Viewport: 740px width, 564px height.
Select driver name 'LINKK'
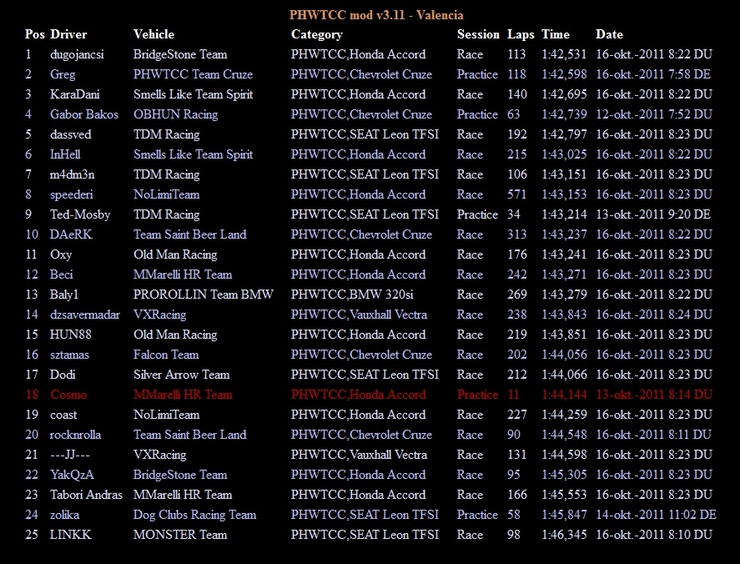(x=70, y=535)
